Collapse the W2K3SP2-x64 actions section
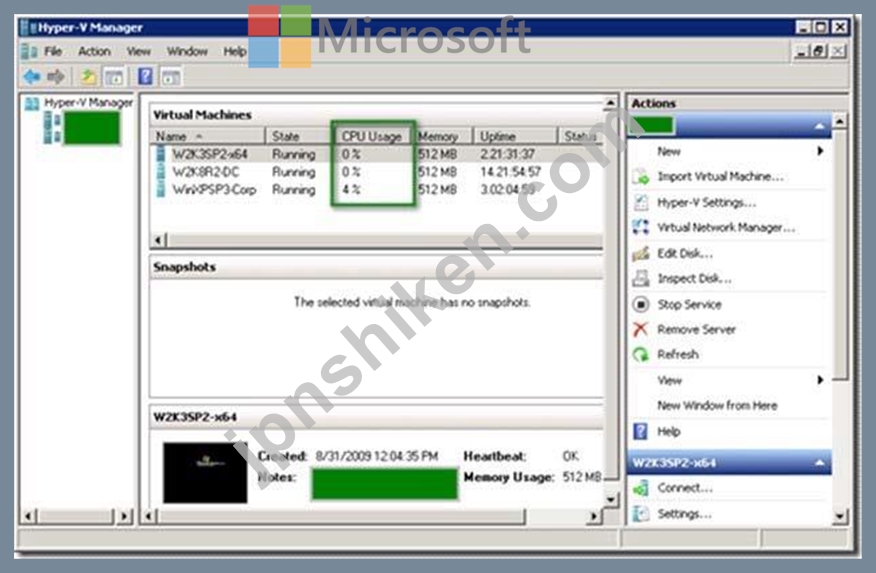876x573 pixels. point(819,462)
